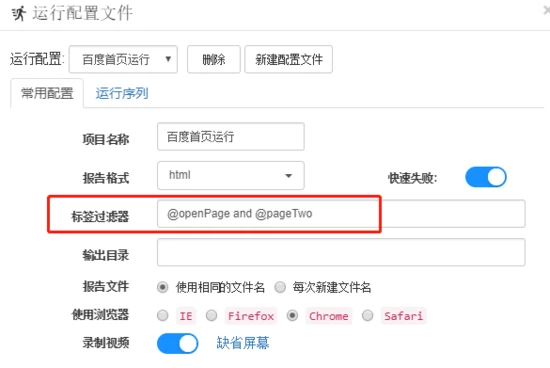Expand the 报告格式 html dropdown

point(230,175)
